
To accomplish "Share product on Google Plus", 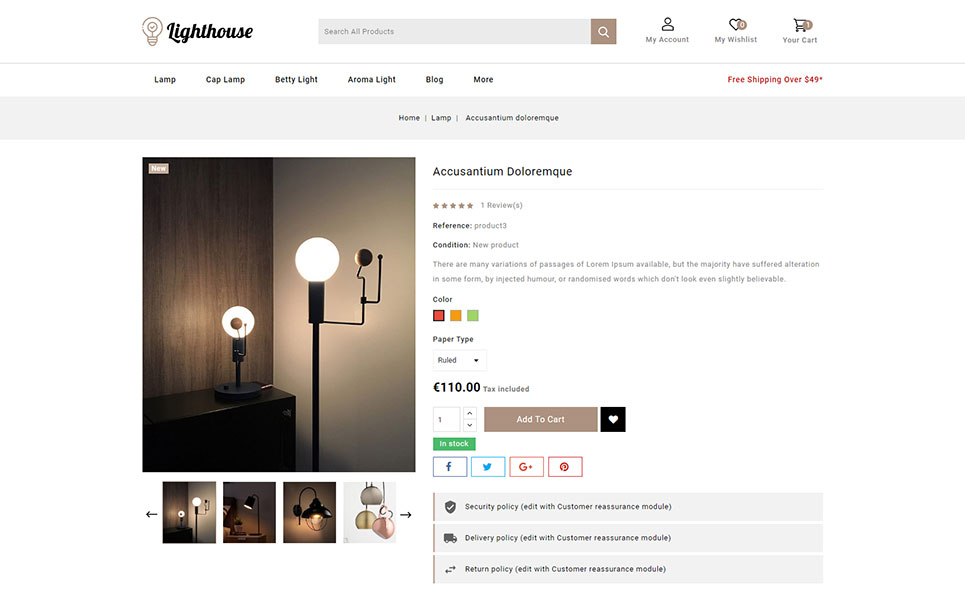I will click(x=526, y=466).
